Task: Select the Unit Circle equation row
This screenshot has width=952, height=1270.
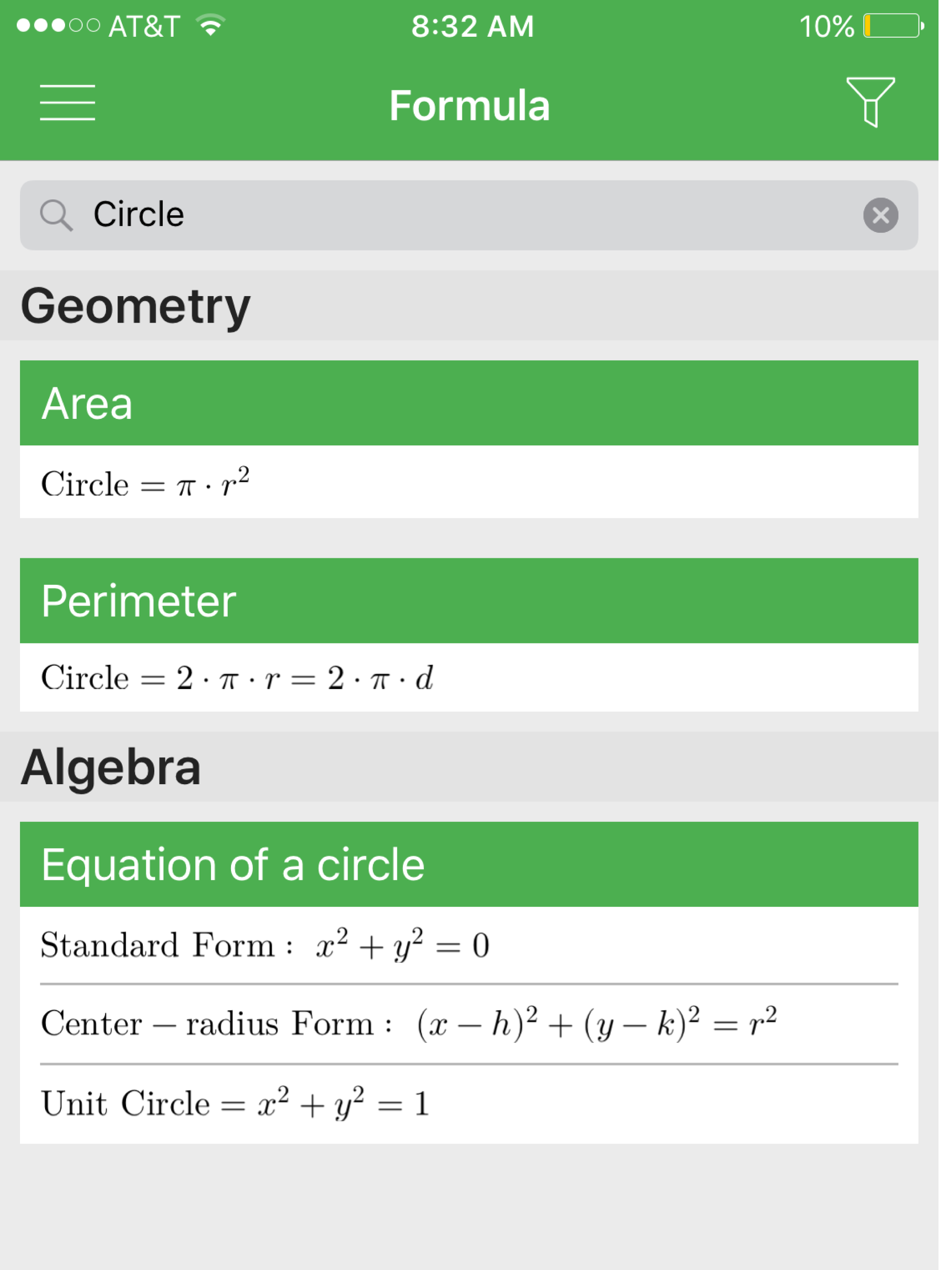Action: point(469,1104)
